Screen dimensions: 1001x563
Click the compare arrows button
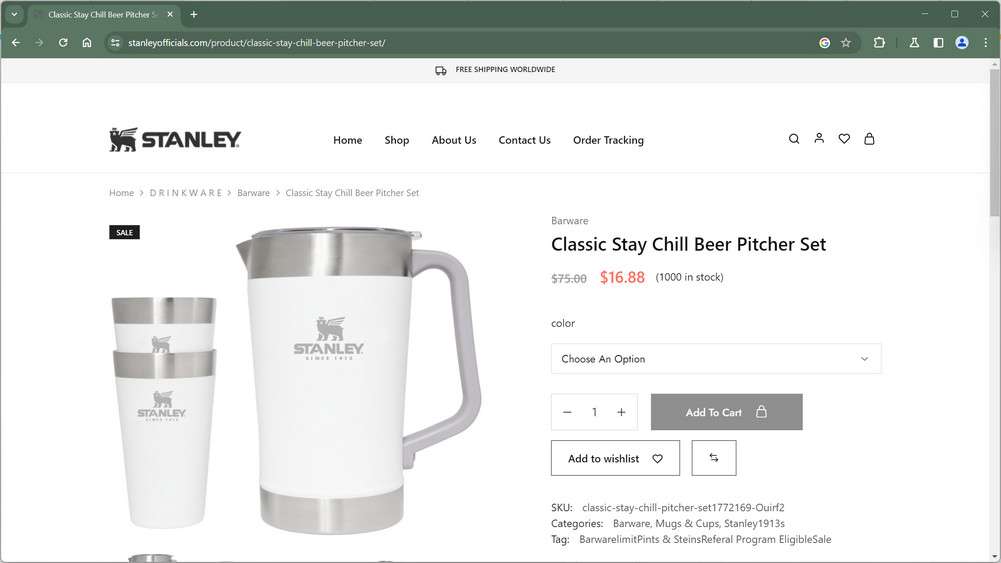point(714,458)
